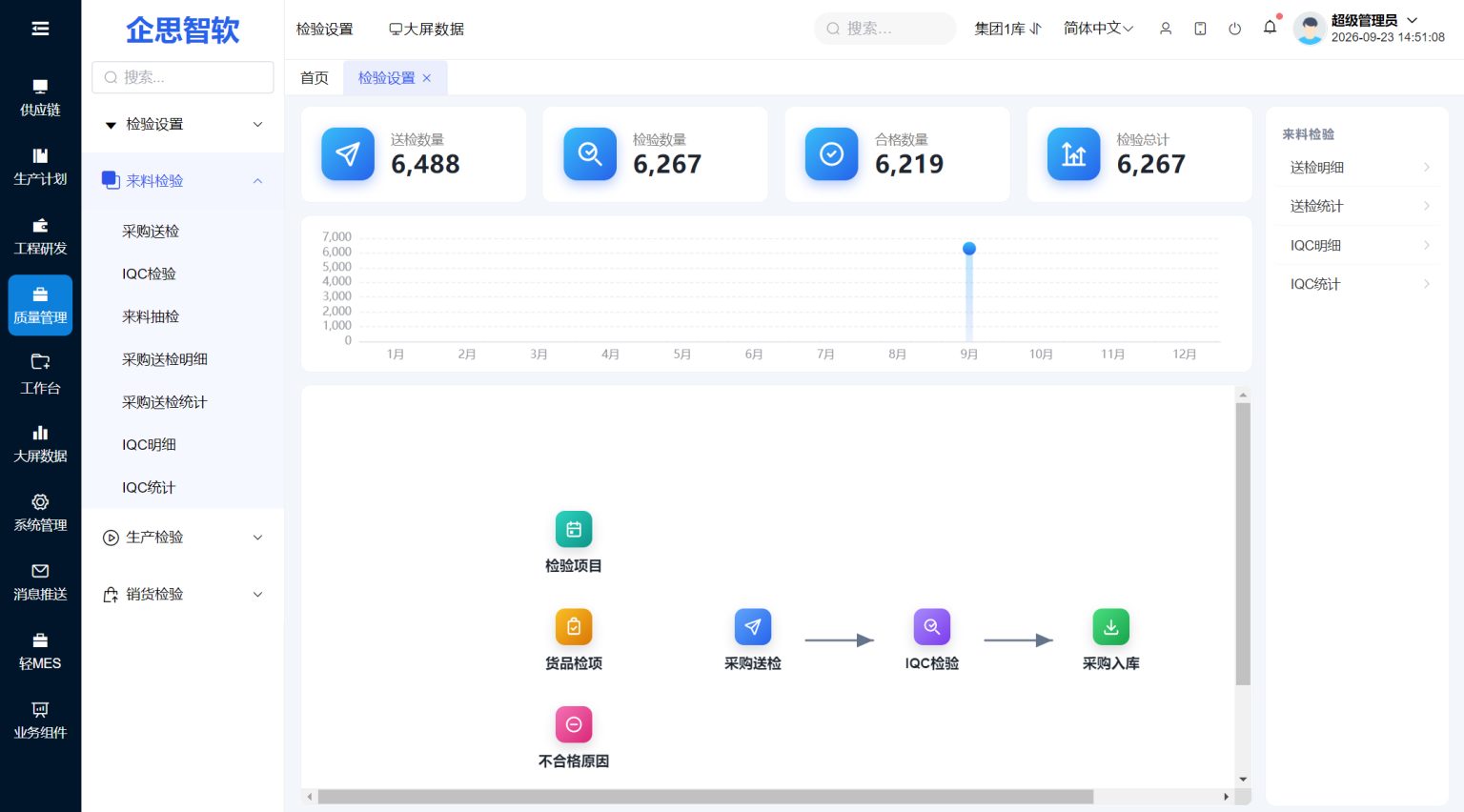This screenshot has width=1464, height=812.
Task: Toggle the hamburger menu icon
Action: tap(40, 29)
